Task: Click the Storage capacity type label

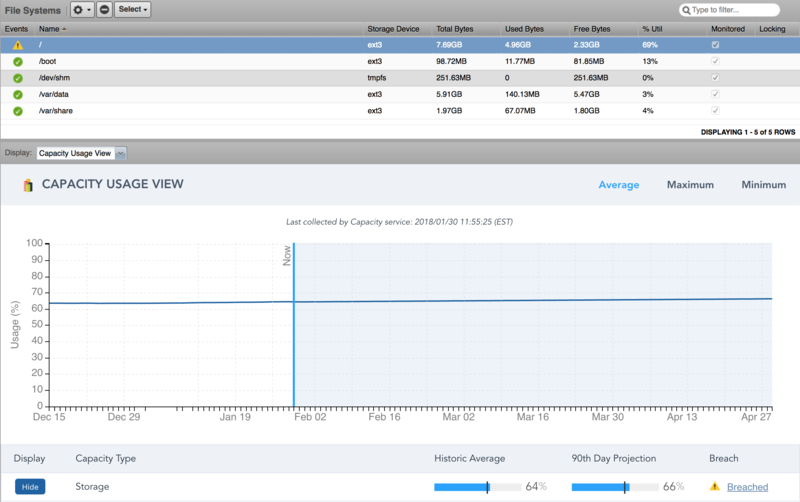Action: [x=92, y=487]
